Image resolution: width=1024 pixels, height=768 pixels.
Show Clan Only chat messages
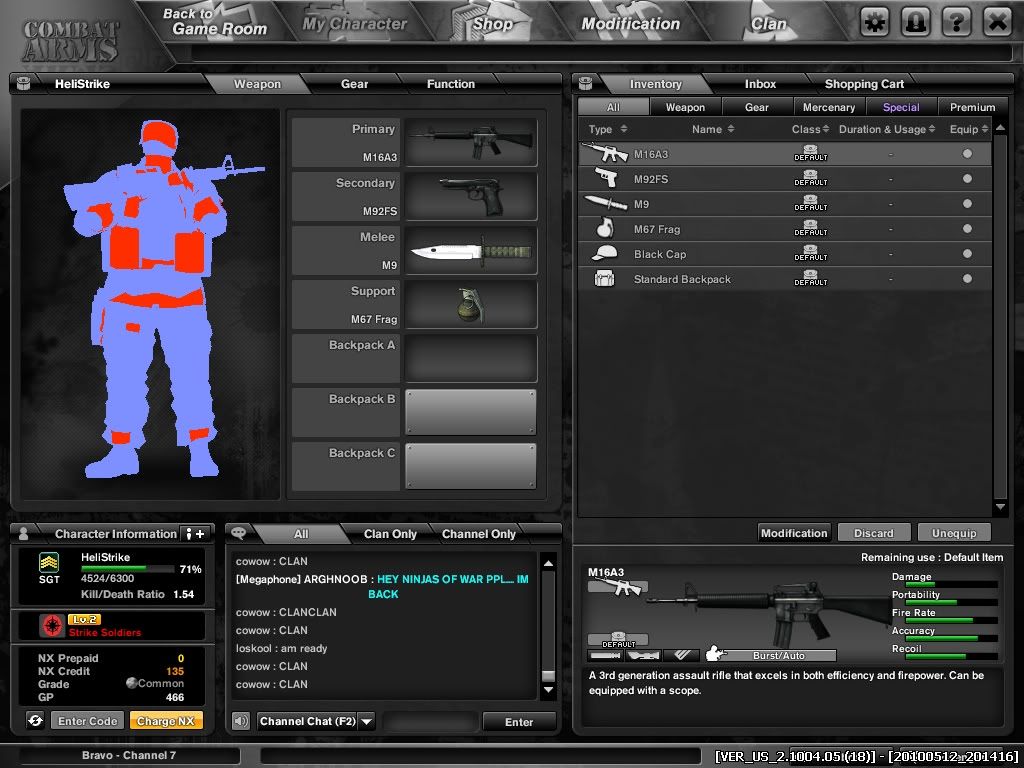coord(390,534)
